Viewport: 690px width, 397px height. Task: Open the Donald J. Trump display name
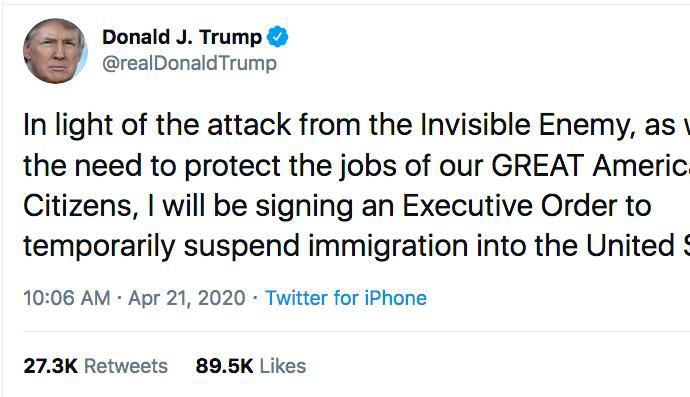click(x=182, y=37)
